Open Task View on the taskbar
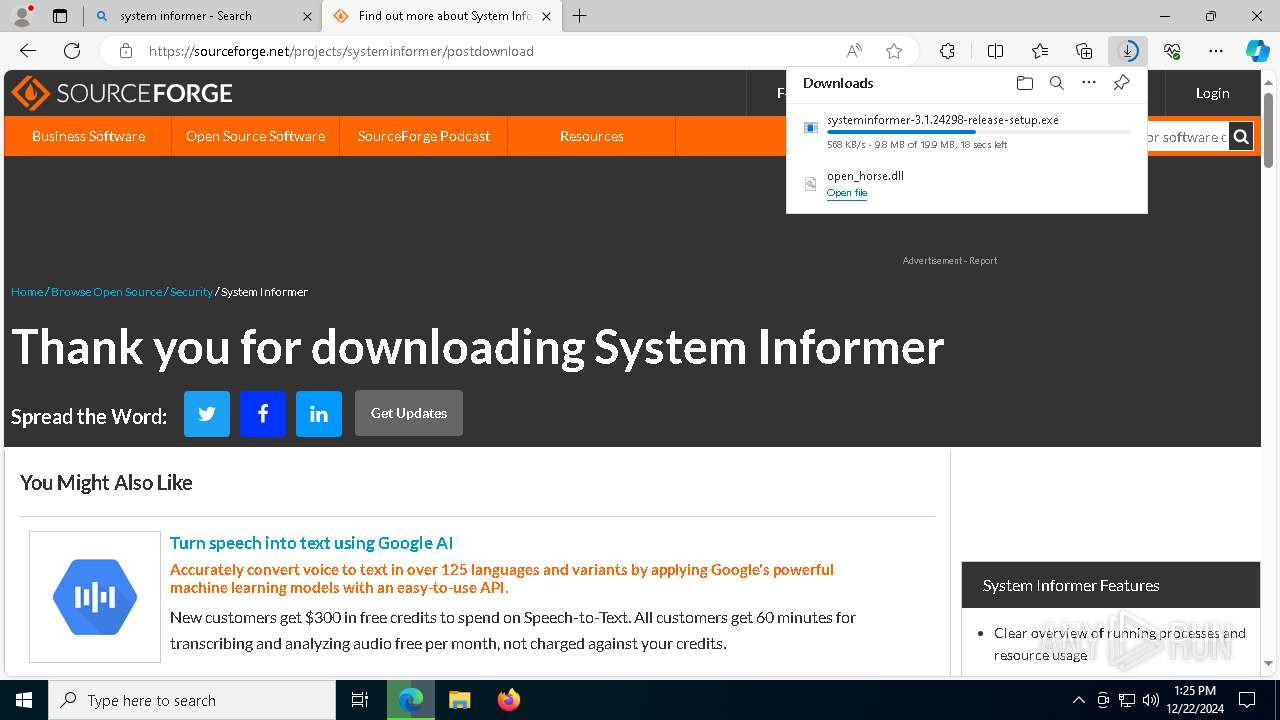Screen dimensions: 1280x720 click(360, 700)
